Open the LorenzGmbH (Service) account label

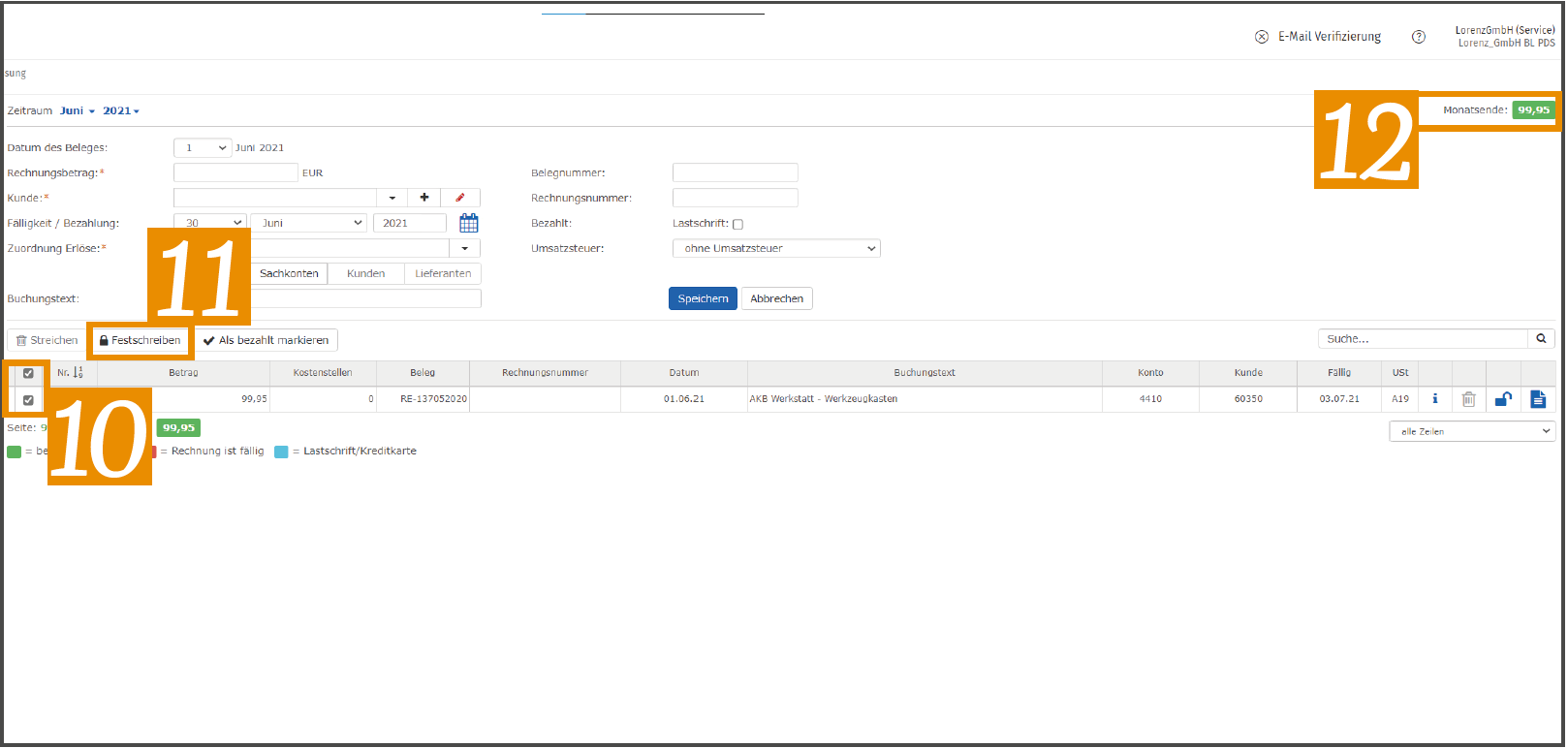pos(1505,30)
